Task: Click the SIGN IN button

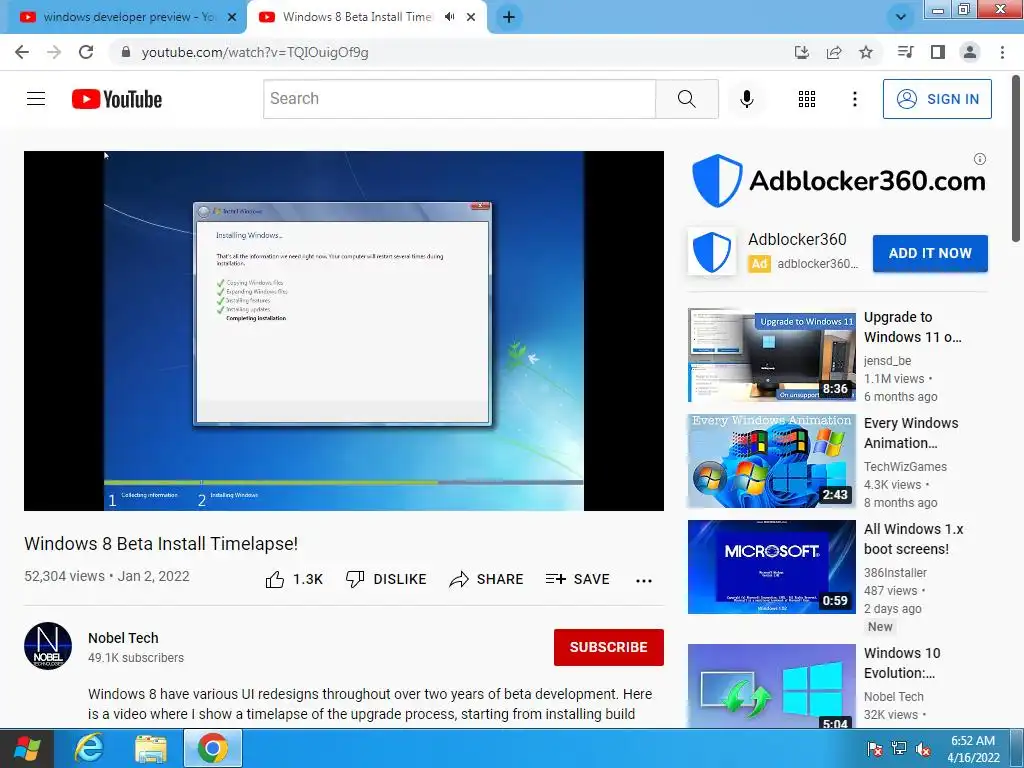Action: point(937,99)
